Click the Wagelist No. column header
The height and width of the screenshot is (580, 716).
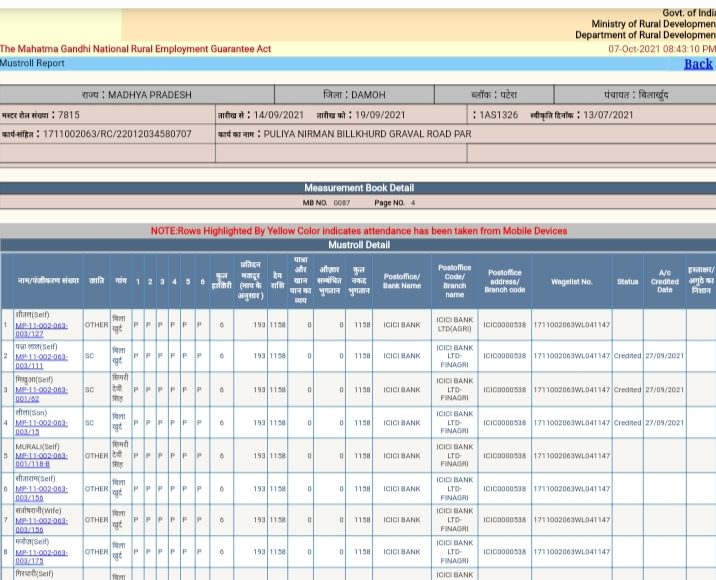(x=571, y=282)
